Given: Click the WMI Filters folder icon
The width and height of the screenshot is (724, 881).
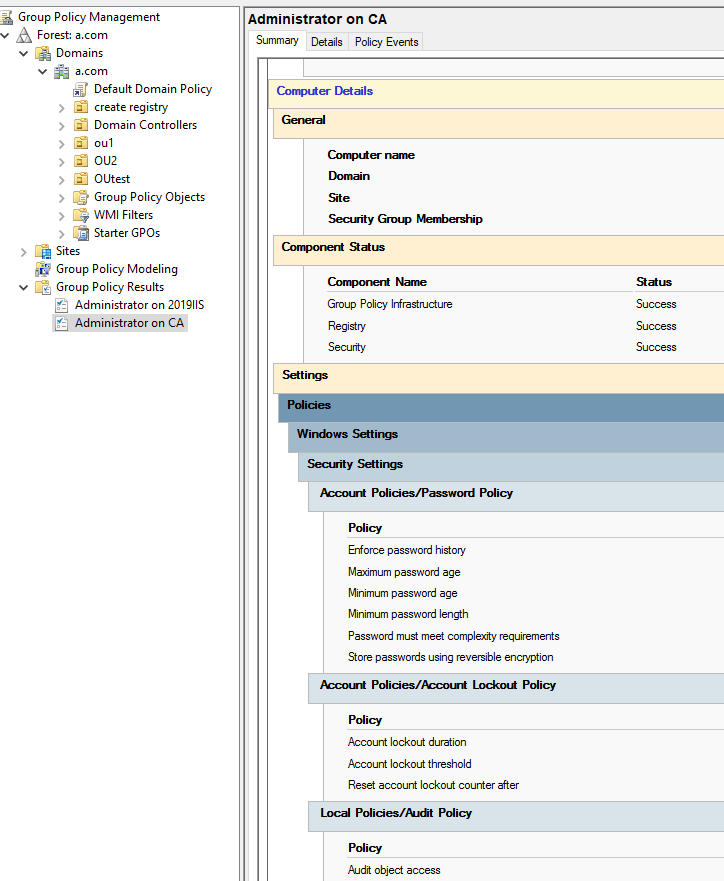Looking at the screenshot, I should tap(81, 215).
